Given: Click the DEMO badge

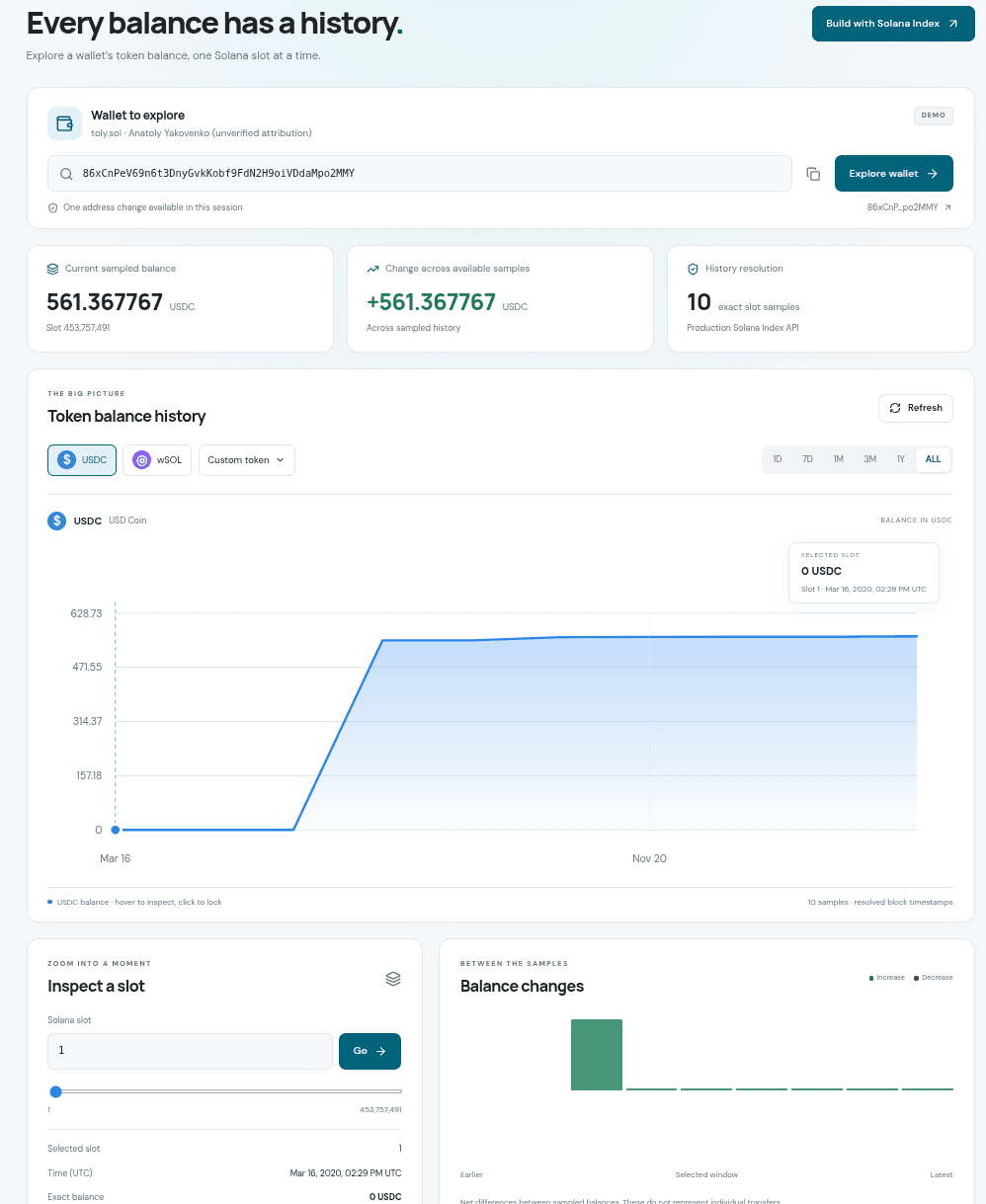Looking at the screenshot, I should pos(934,116).
